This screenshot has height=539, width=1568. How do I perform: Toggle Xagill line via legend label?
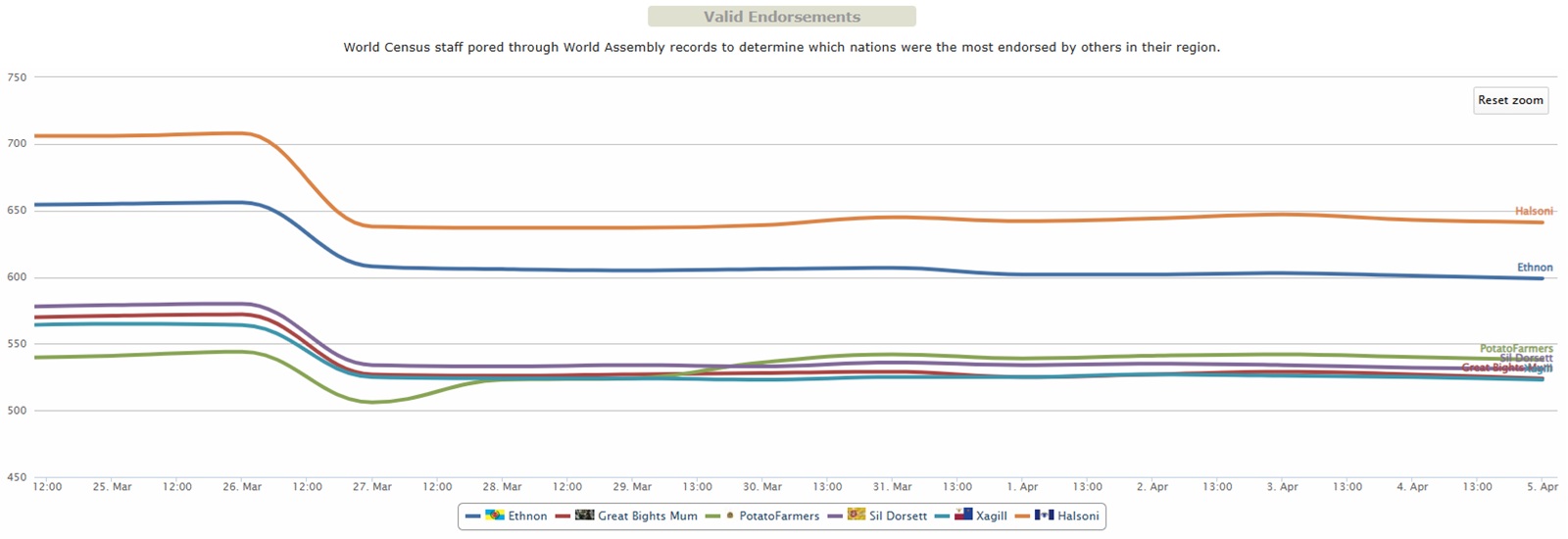tap(991, 516)
